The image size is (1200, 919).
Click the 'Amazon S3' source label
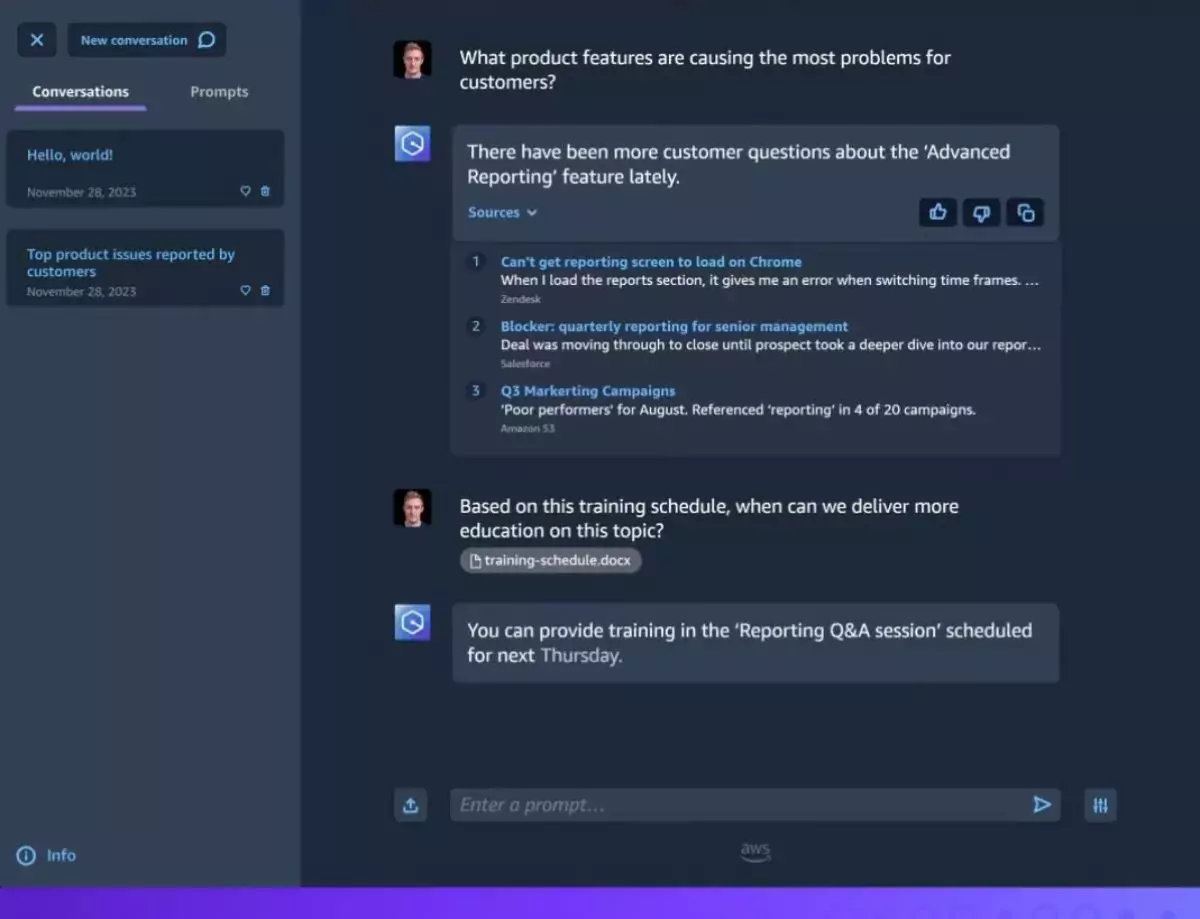tap(527, 428)
